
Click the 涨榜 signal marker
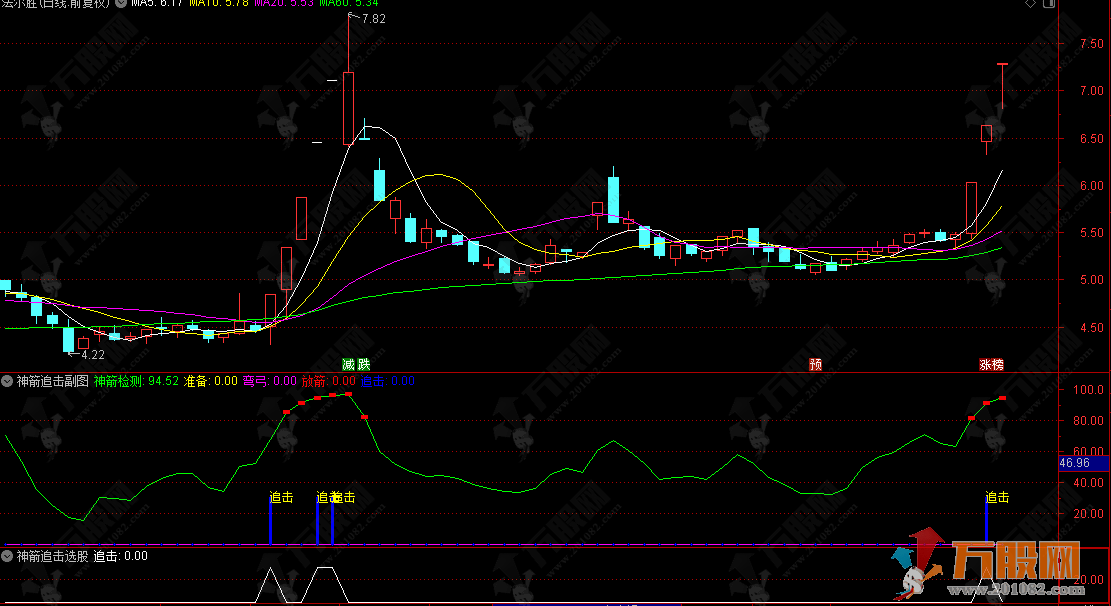(x=991, y=364)
